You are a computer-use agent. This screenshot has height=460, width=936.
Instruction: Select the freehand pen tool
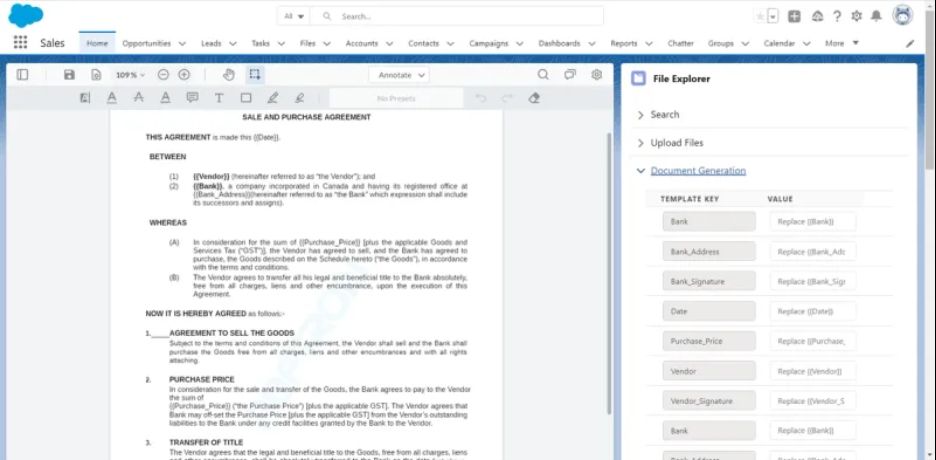[x=273, y=98]
